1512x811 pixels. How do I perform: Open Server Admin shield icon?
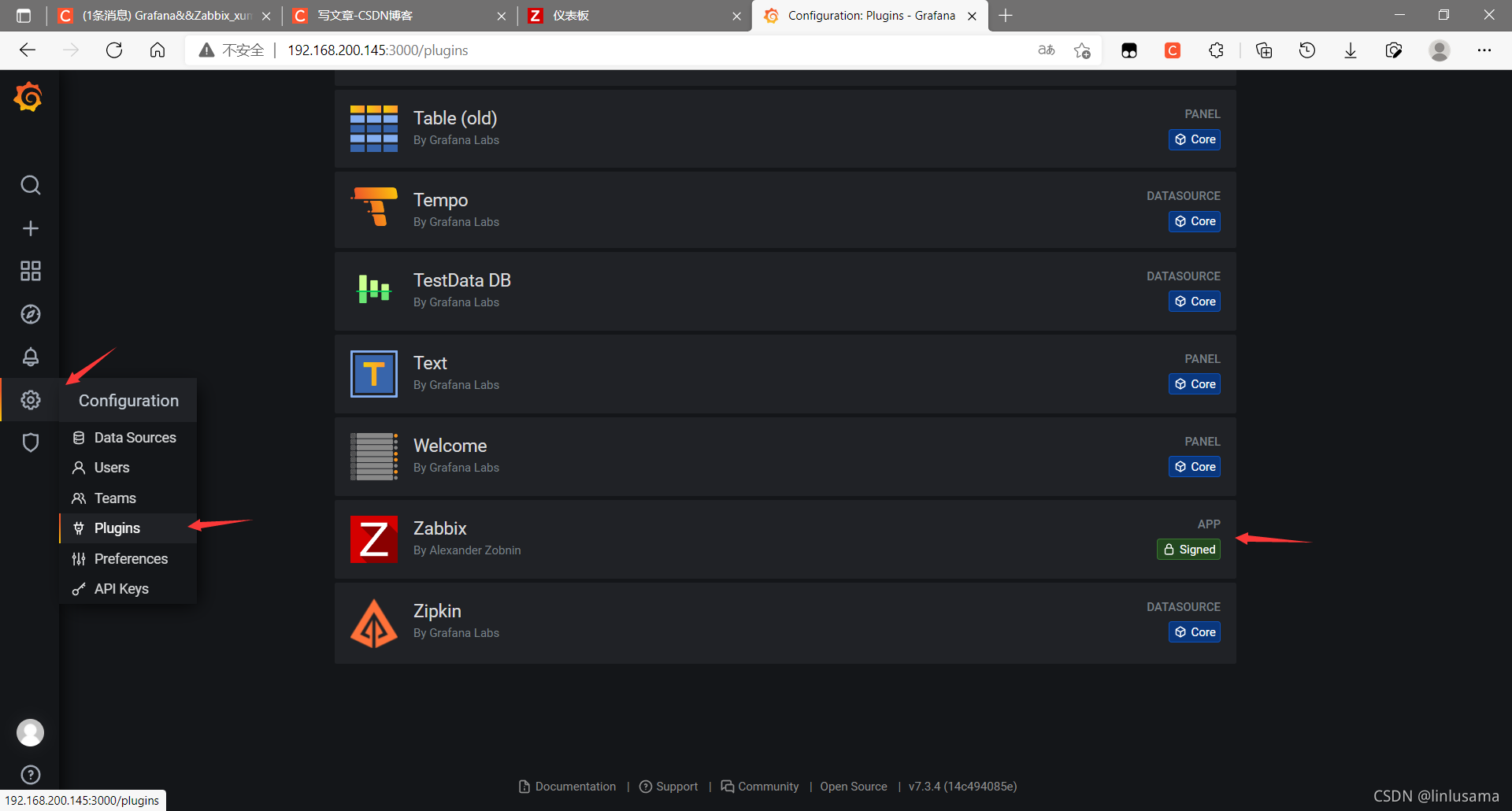pos(30,443)
